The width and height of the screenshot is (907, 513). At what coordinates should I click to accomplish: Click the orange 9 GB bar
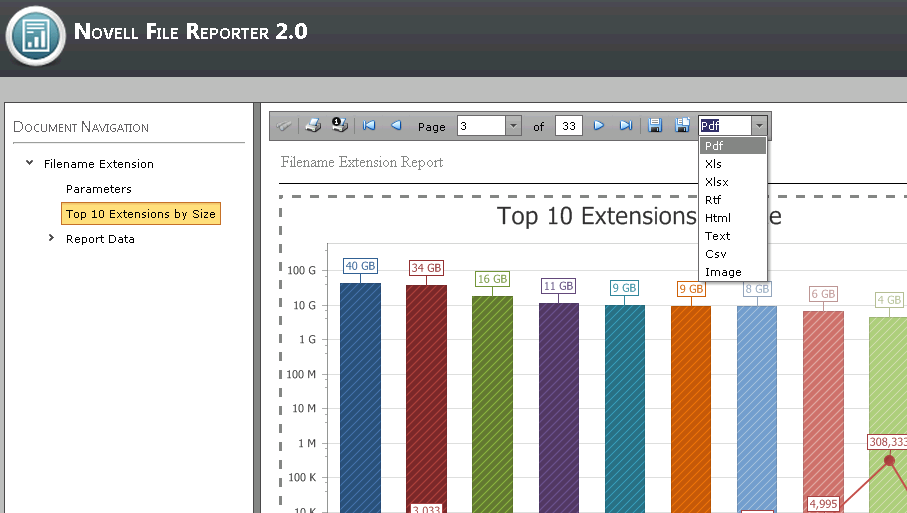point(691,409)
